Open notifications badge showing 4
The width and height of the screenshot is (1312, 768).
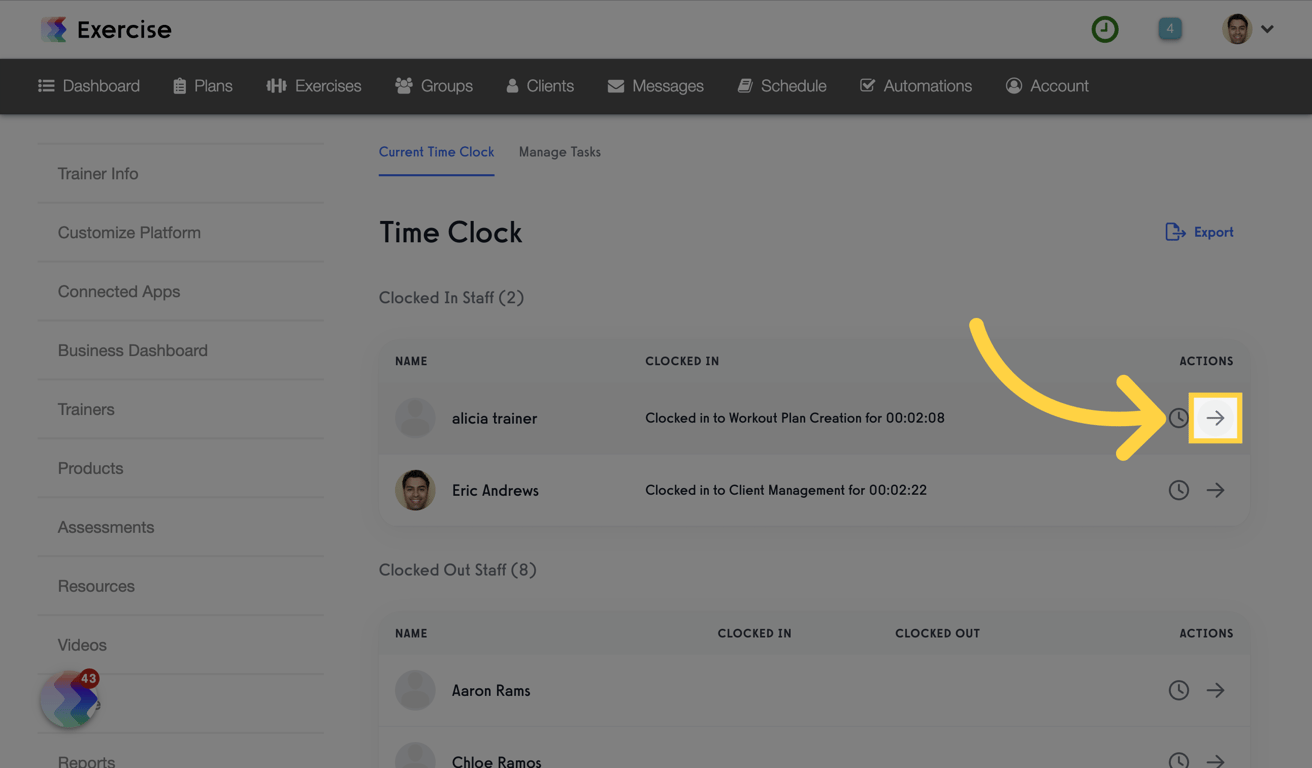(1170, 29)
